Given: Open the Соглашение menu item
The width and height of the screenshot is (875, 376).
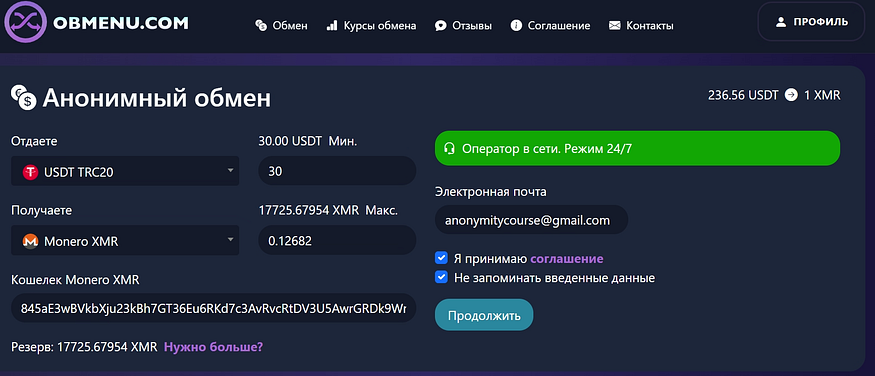Looking at the screenshot, I should [550, 25].
